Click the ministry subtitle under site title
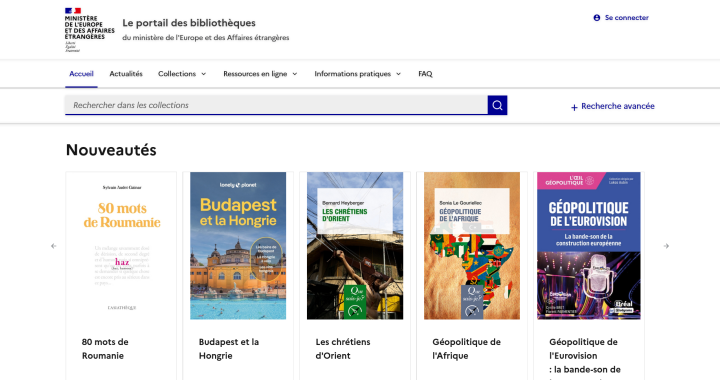The image size is (720, 380). pyautogui.click(x=206, y=38)
